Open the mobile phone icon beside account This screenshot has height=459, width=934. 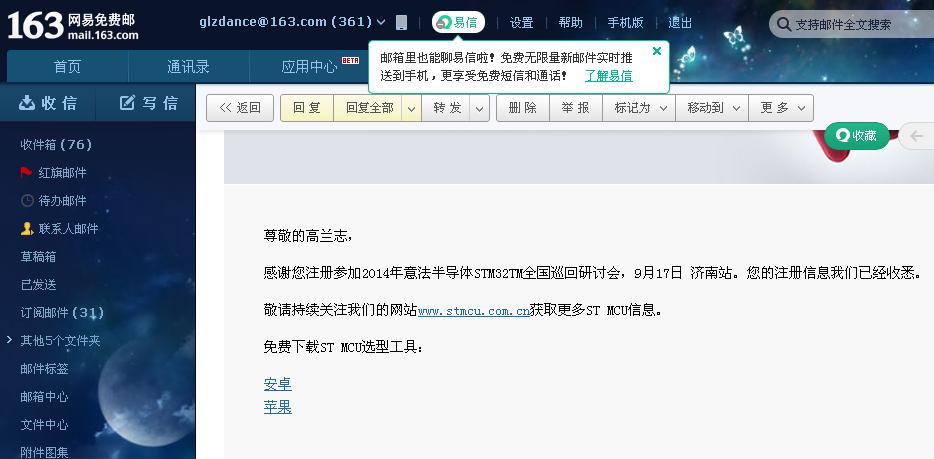tap(401, 23)
